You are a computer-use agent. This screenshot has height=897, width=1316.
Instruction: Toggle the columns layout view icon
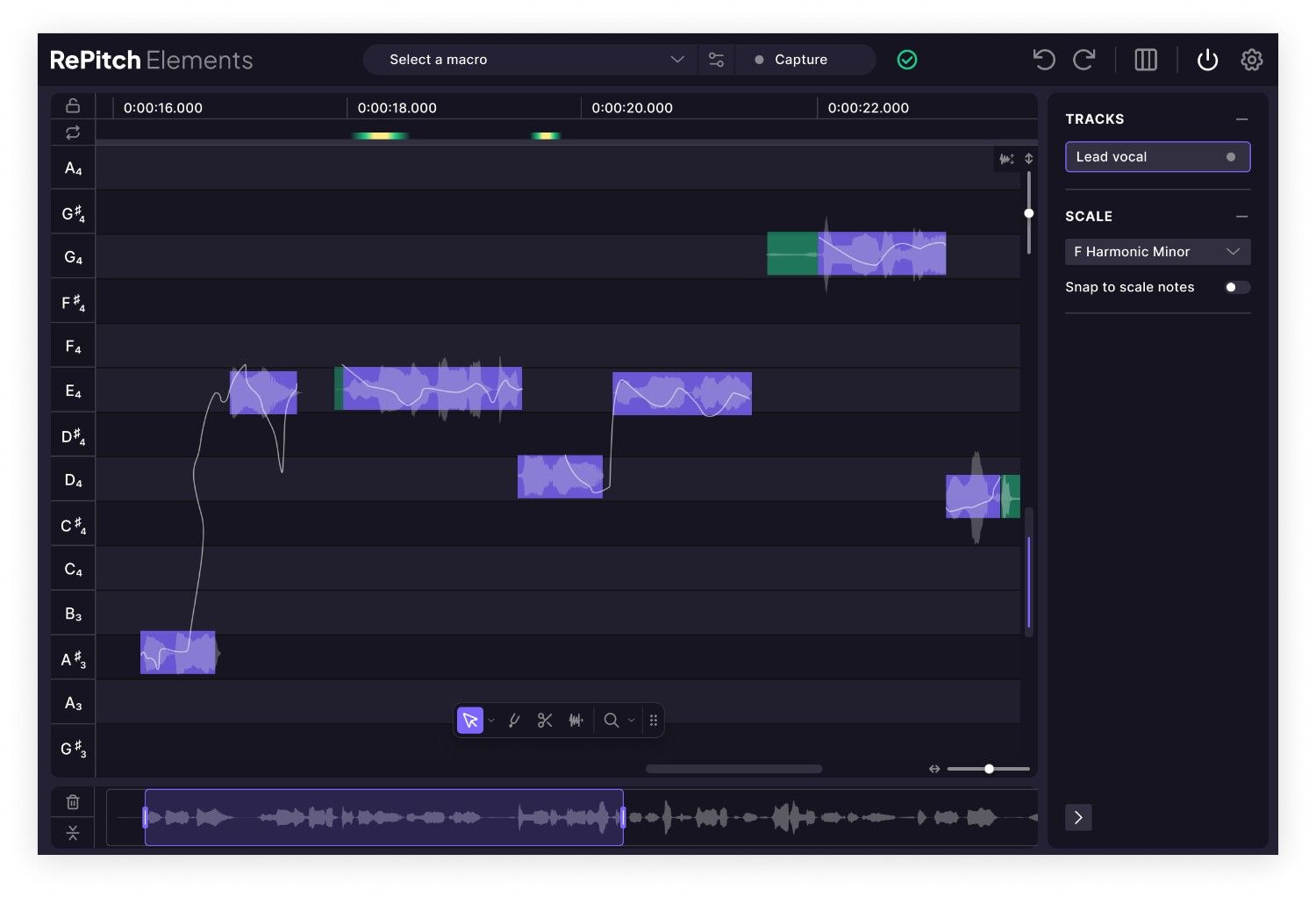(x=1146, y=60)
